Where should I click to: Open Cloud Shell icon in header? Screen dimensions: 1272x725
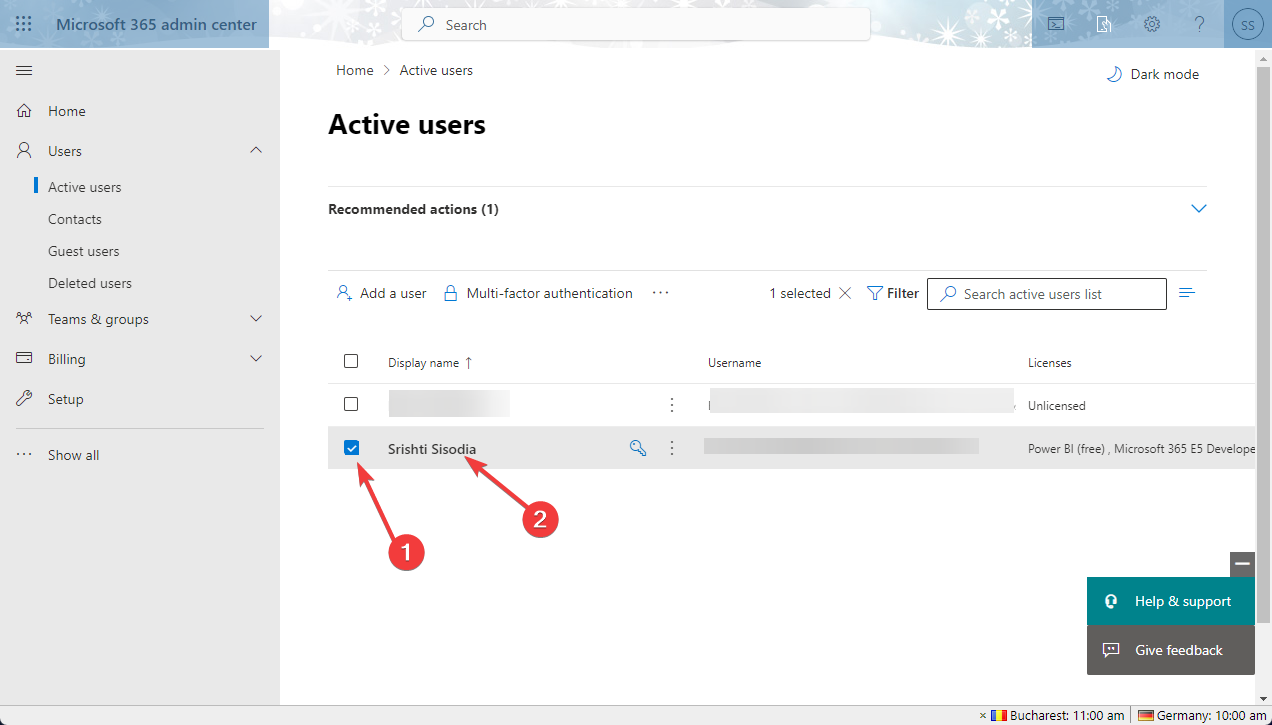click(1056, 24)
